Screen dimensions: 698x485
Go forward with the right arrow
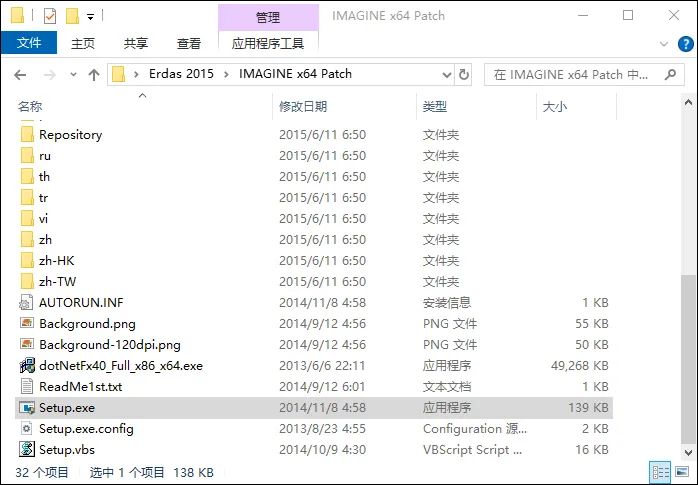coord(49,75)
